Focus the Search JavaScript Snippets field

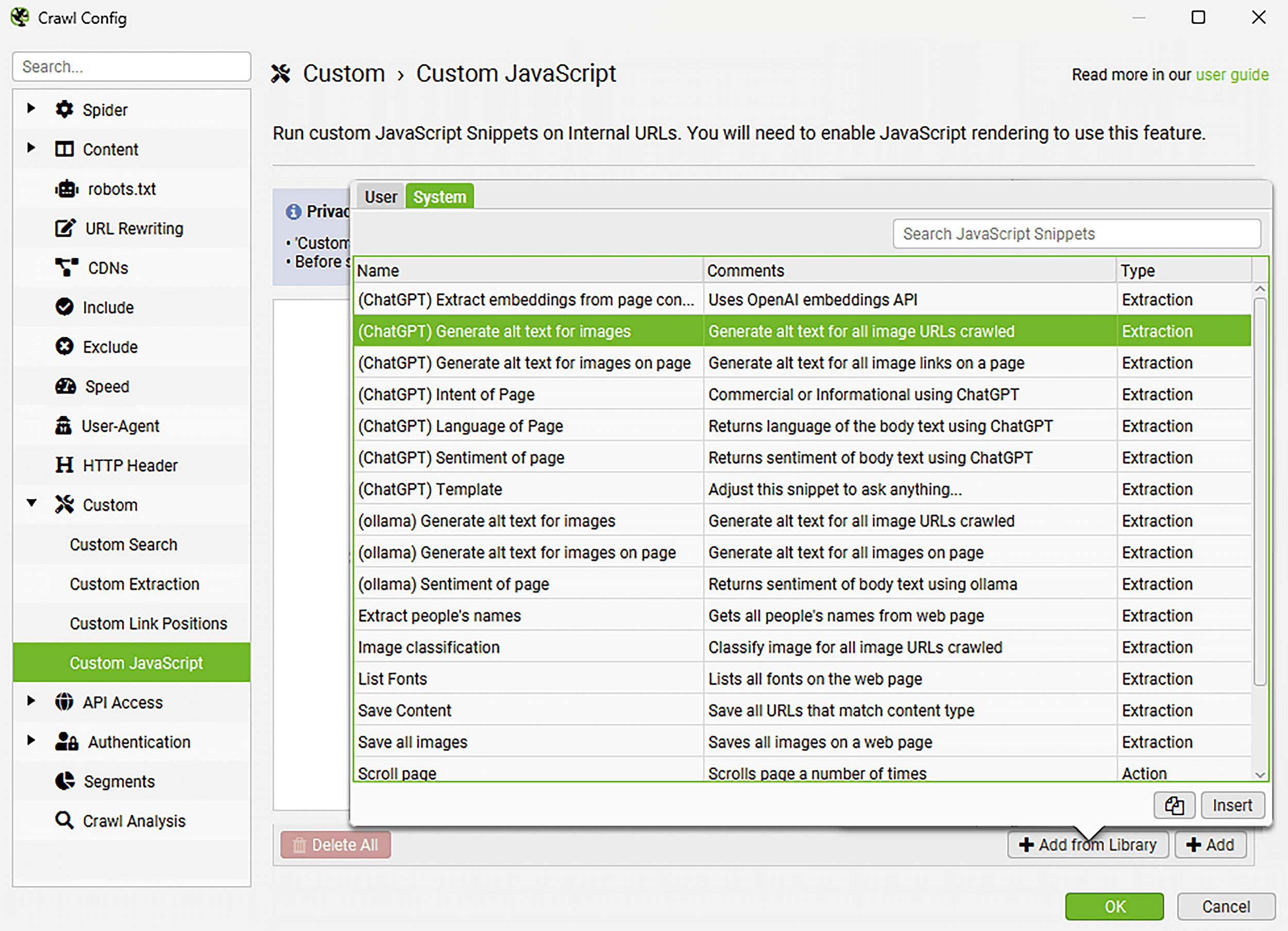(x=1077, y=234)
